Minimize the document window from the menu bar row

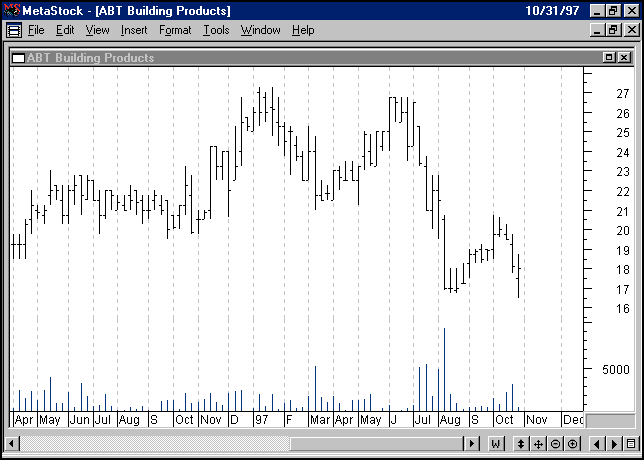(x=598, y=30)
